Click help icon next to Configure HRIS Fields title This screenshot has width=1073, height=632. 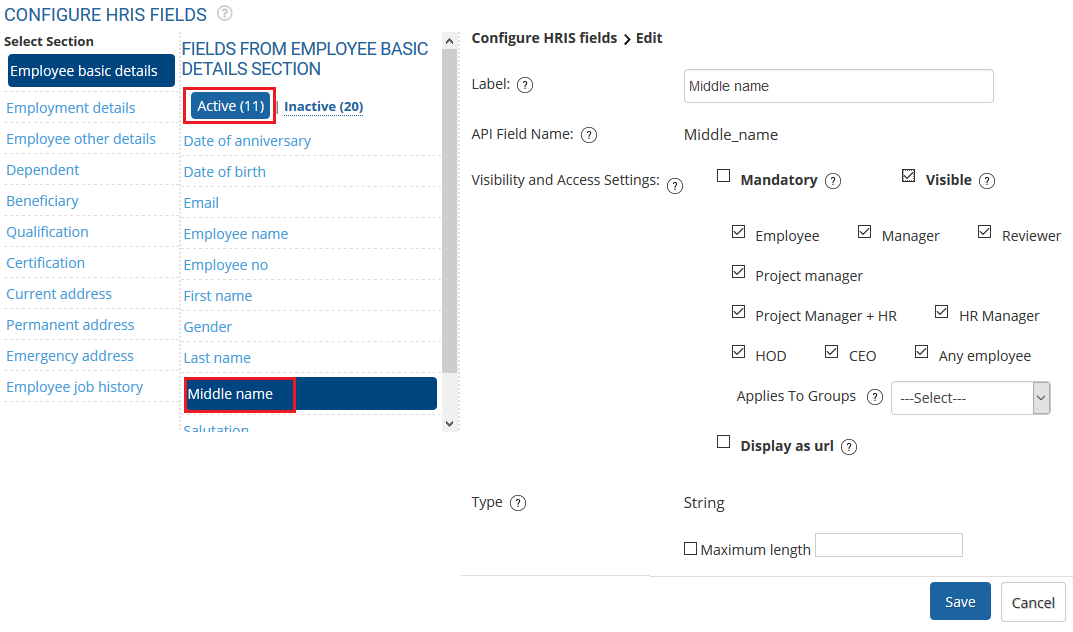coord(225,14)
